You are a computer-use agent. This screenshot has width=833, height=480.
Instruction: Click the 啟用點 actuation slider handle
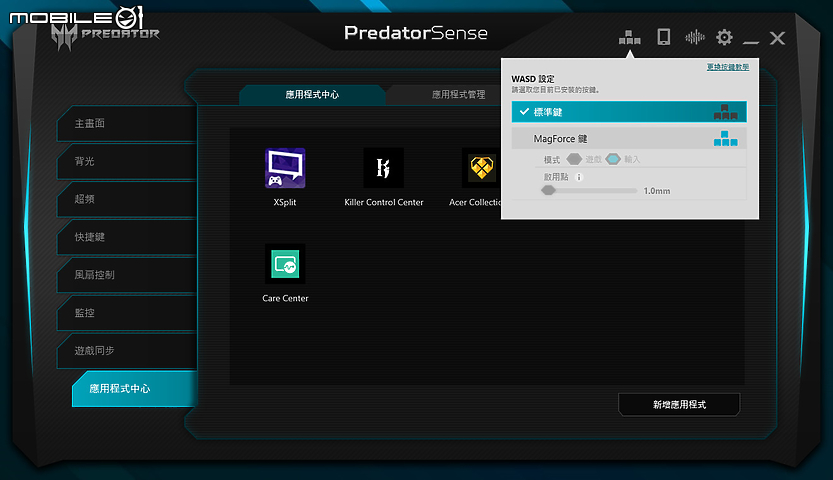548,190
